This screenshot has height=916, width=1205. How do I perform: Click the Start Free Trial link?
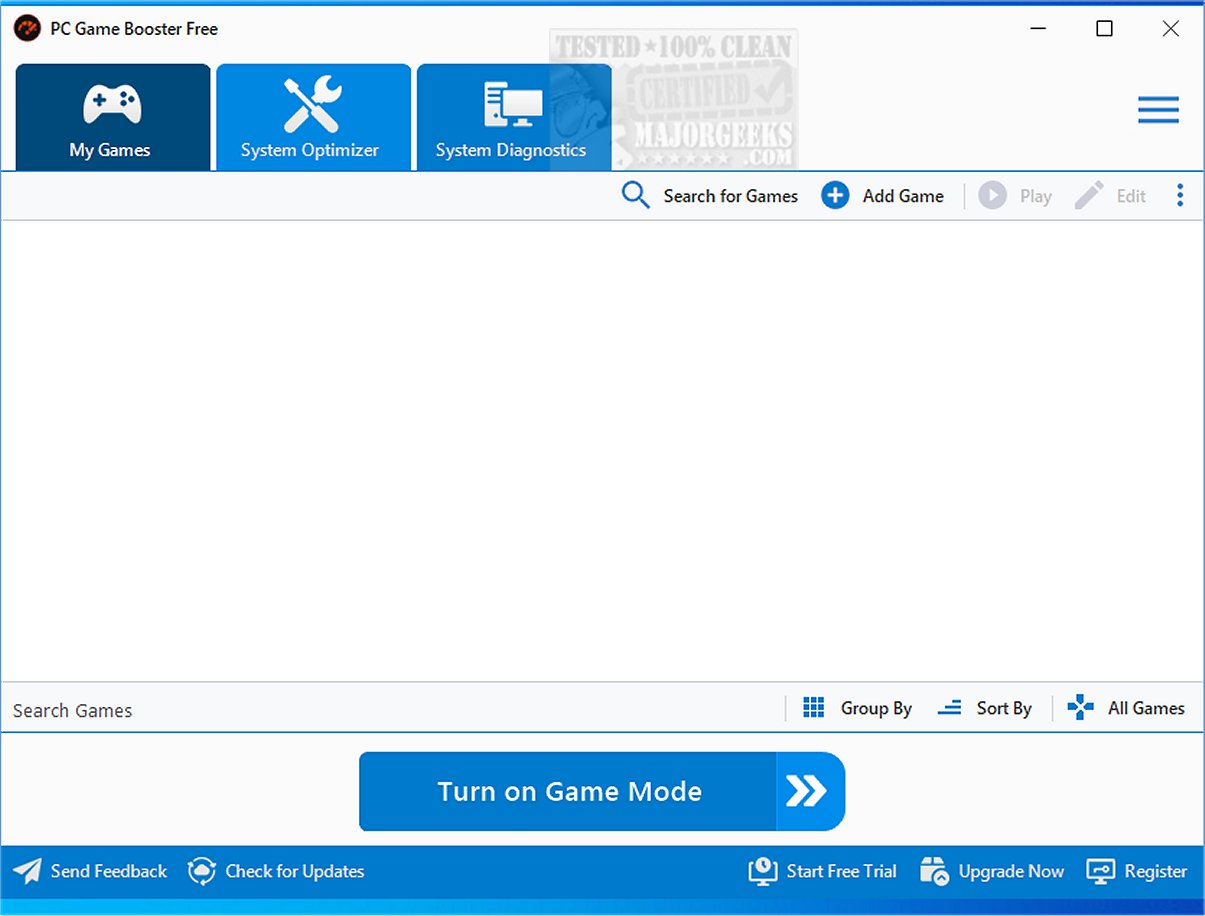842,871
